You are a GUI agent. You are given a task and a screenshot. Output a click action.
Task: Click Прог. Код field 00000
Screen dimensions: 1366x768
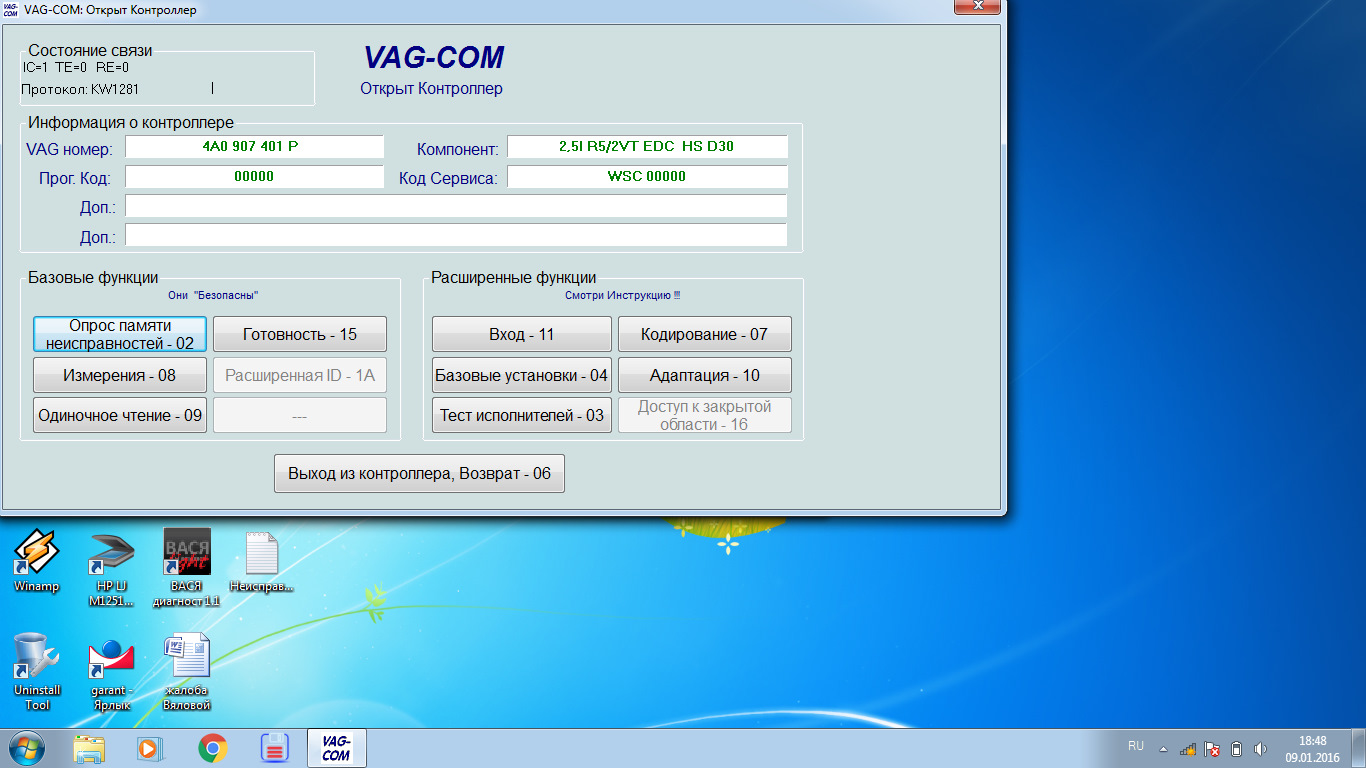point(254,177)
